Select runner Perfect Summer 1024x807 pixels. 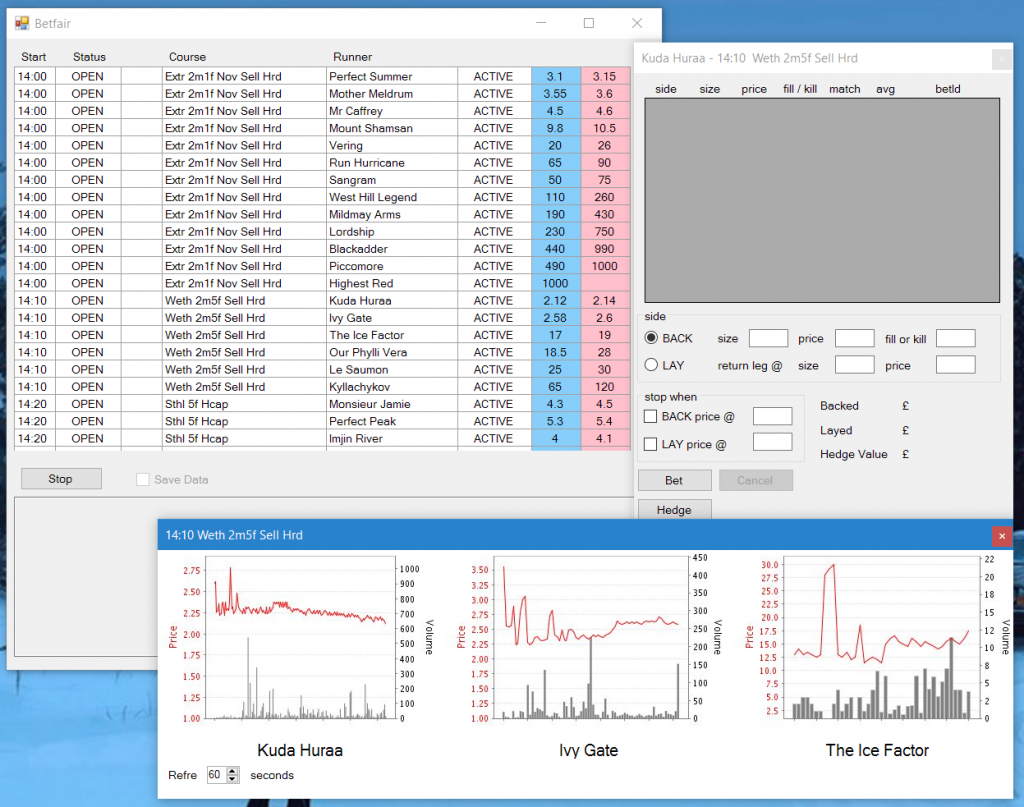click(392, 76)
